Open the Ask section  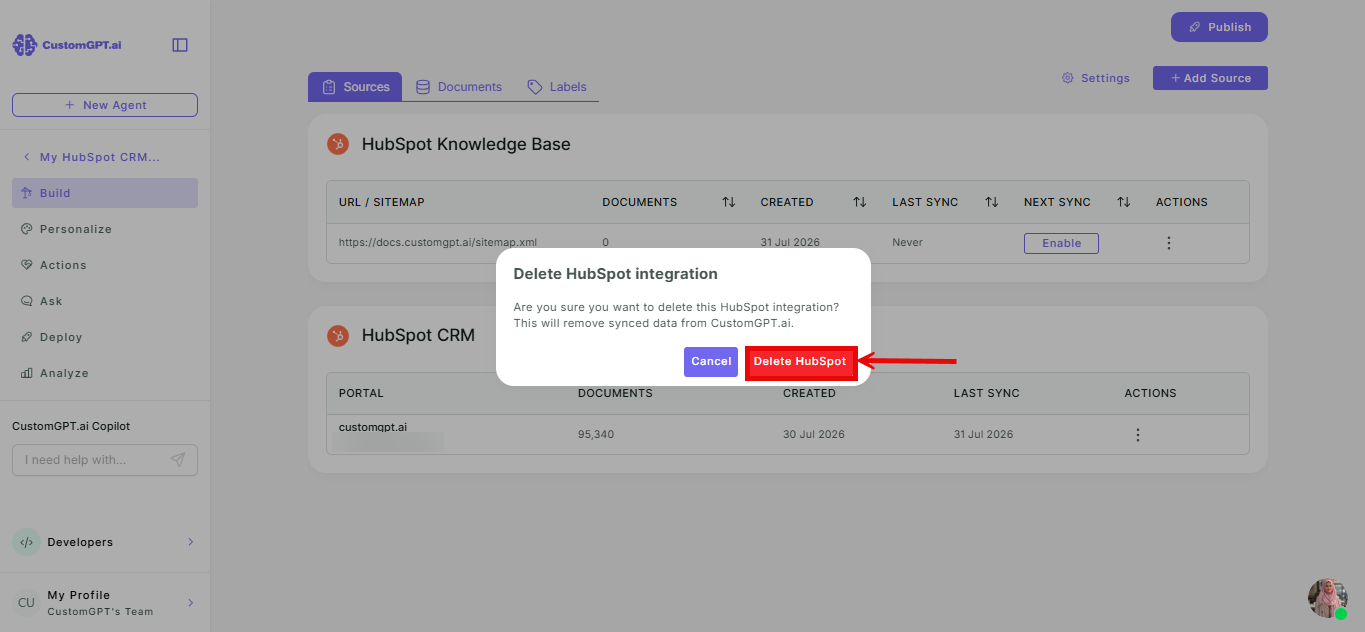[x=105, y=301]
